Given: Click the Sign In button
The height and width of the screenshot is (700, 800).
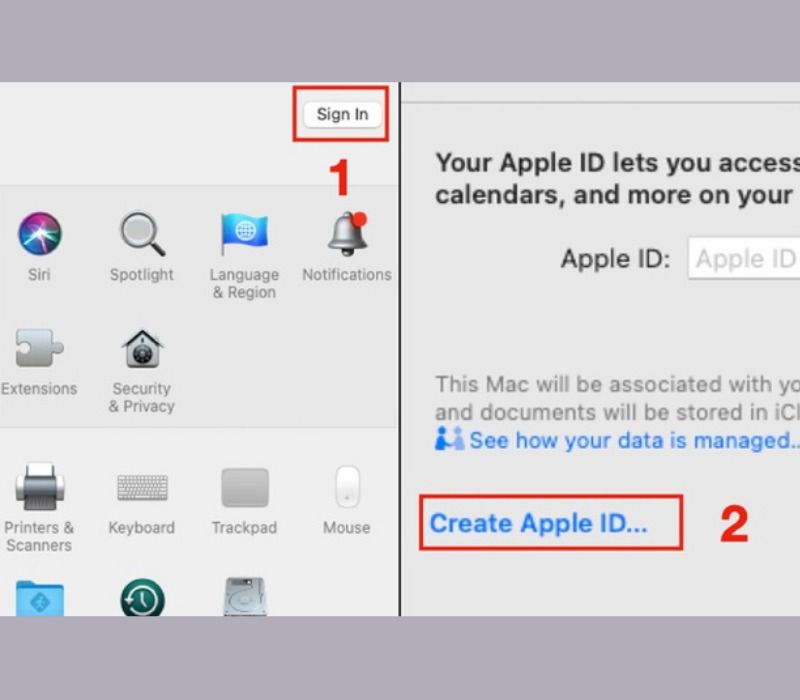Looking at the screenshot, I should [342, 114].
